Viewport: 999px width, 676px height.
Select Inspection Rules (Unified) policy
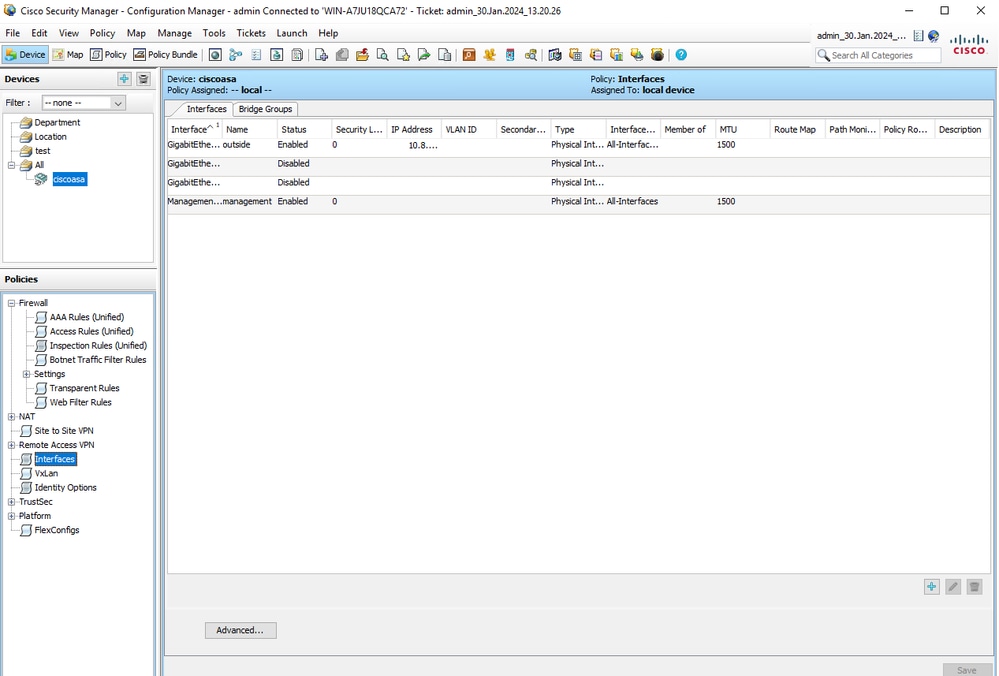click(98, 345)
